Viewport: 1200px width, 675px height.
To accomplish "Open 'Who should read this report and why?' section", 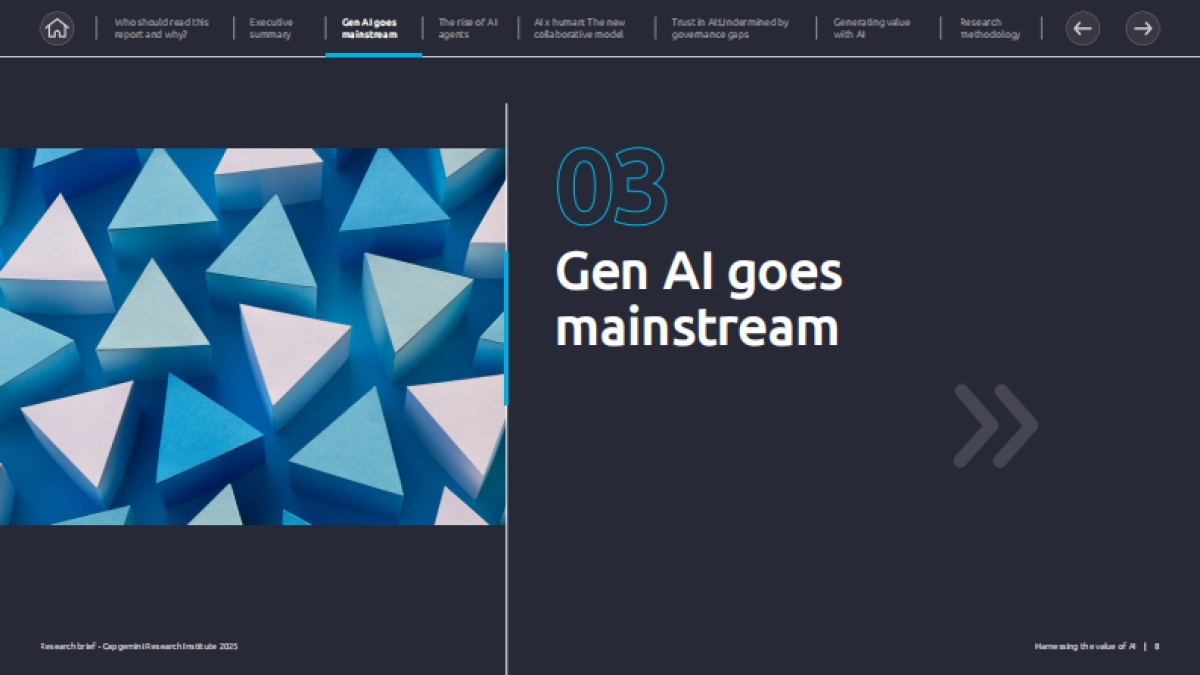I will (x=161, y=28).
